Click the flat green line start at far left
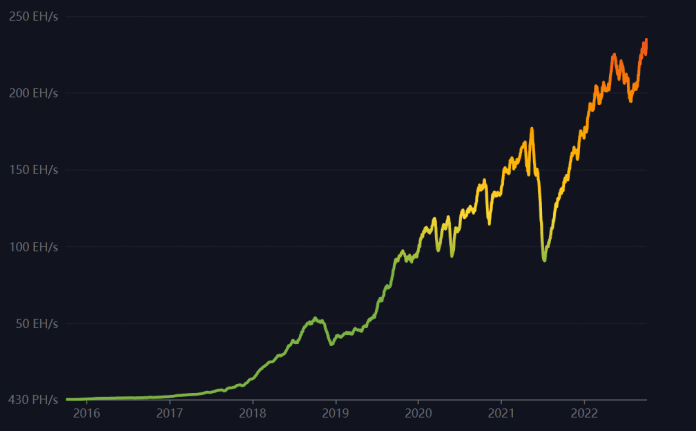This screenshot has height=431, width=696. pyautogui.click(x=68, y=399)
